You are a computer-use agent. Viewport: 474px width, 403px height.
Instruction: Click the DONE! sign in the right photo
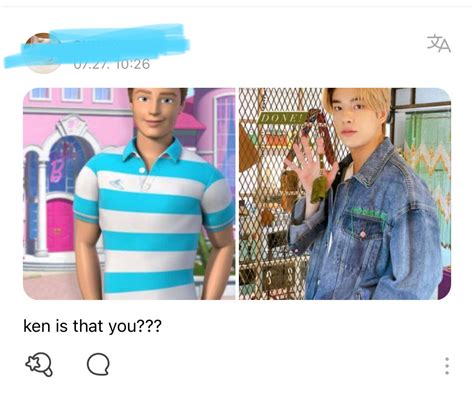click(x=283, y=118)
